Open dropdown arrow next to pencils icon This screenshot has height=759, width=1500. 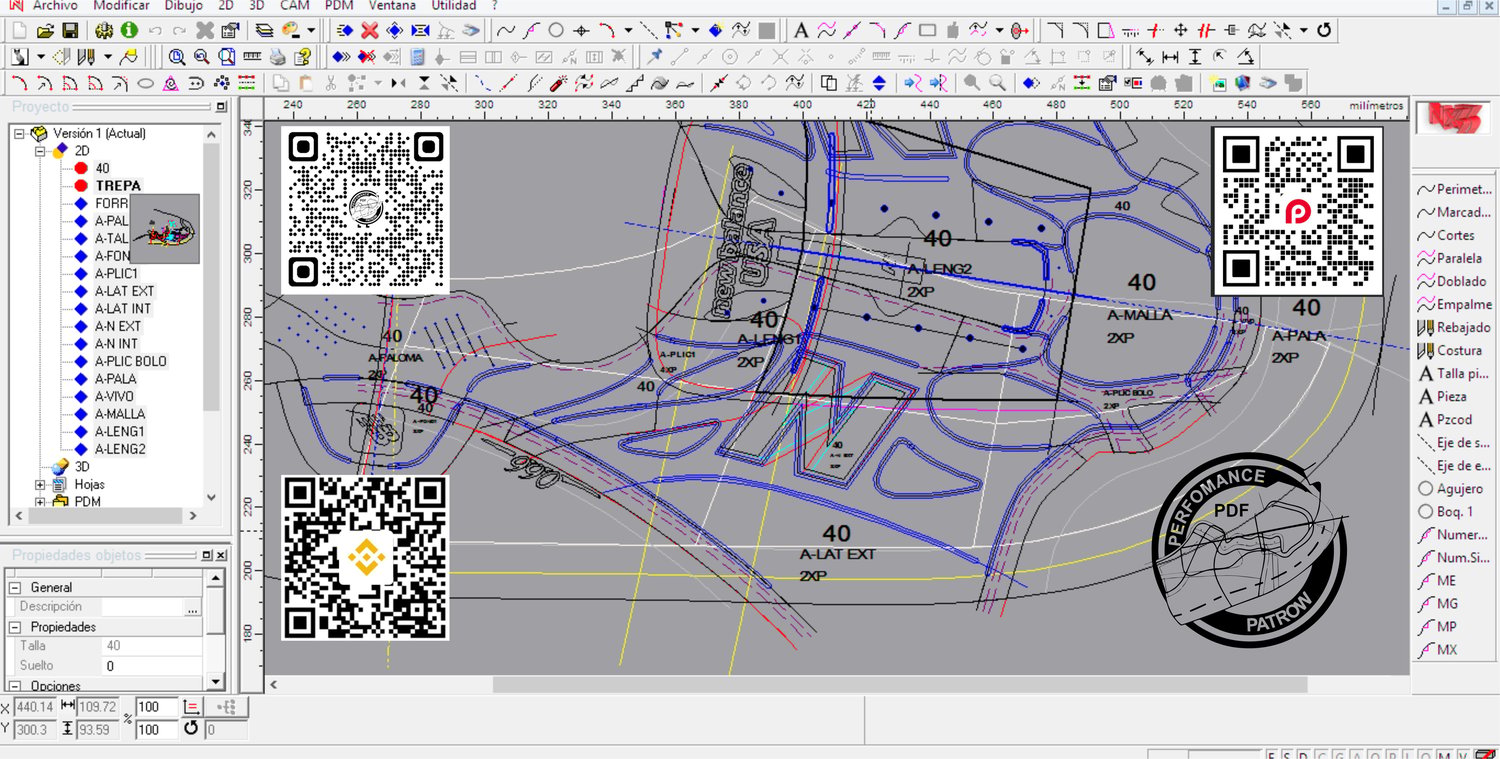[108, 57]
